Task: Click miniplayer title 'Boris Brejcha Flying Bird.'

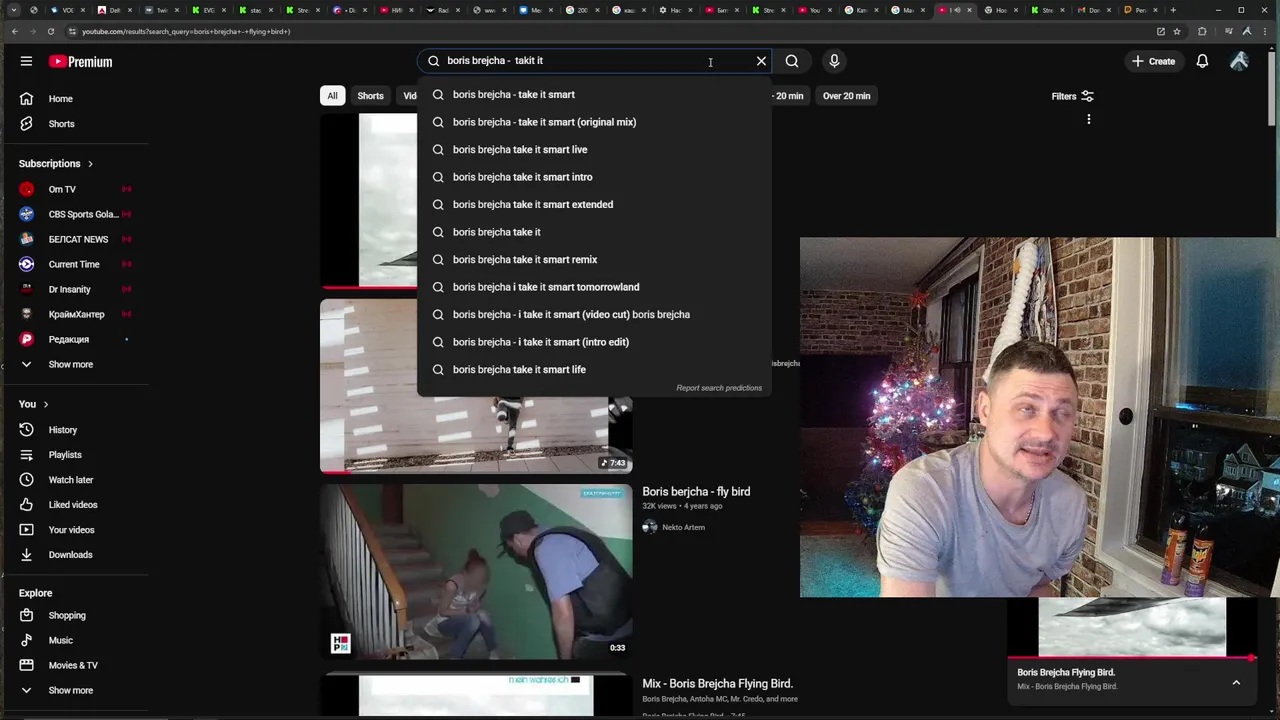Action: coord(1066,672)
